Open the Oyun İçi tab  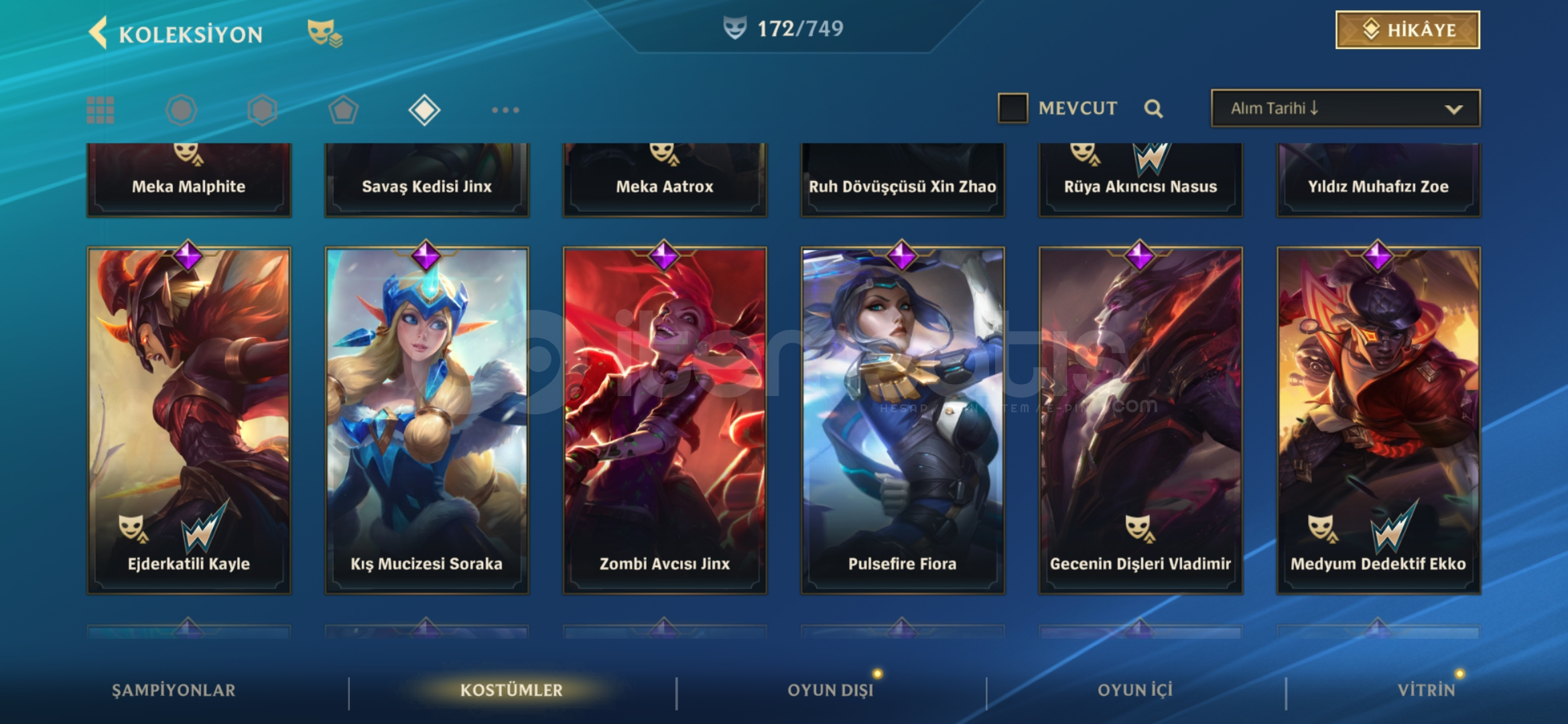(x=1134, y=690)
